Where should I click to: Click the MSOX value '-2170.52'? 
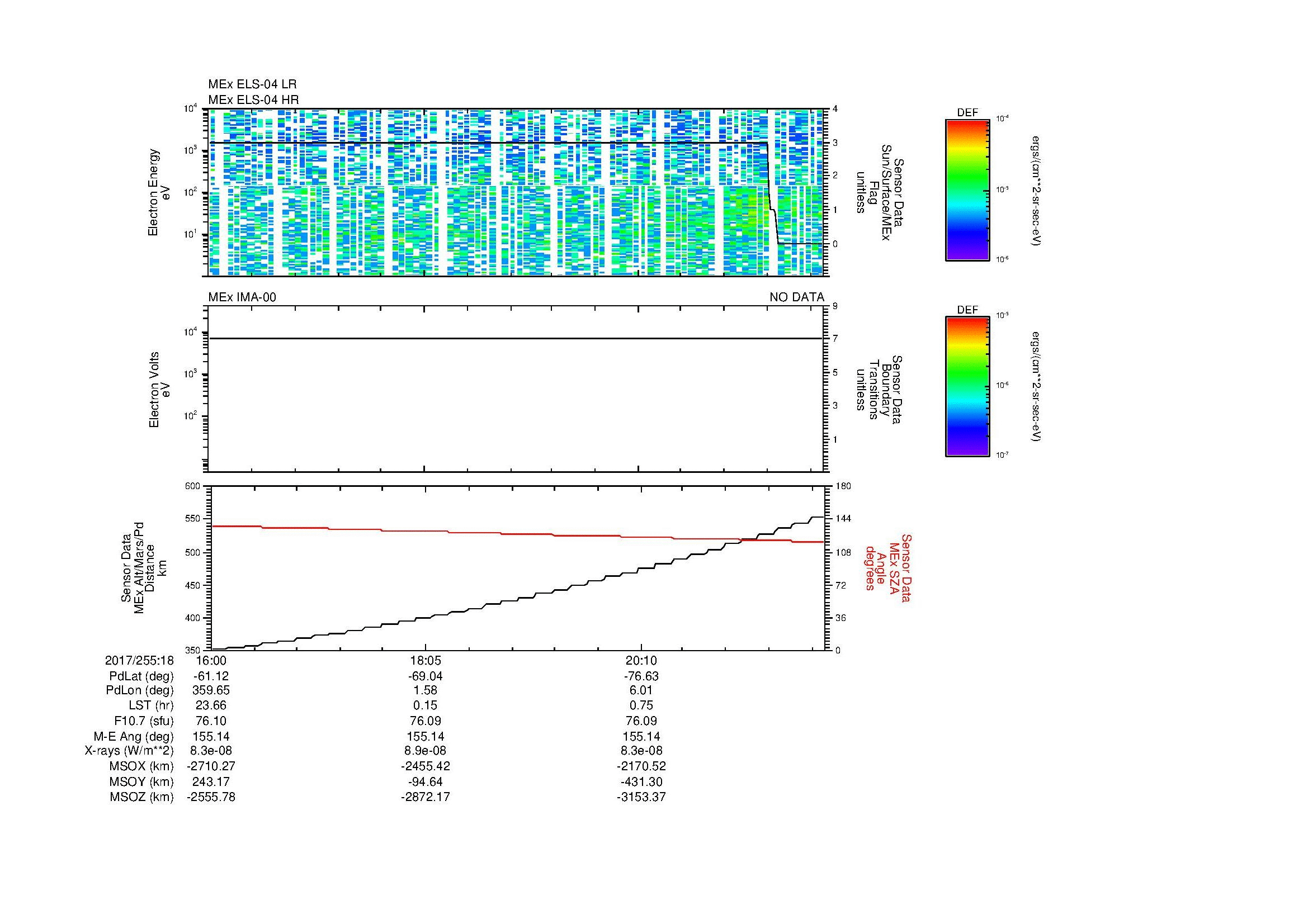pyautogui.click(x=641, y=766)
